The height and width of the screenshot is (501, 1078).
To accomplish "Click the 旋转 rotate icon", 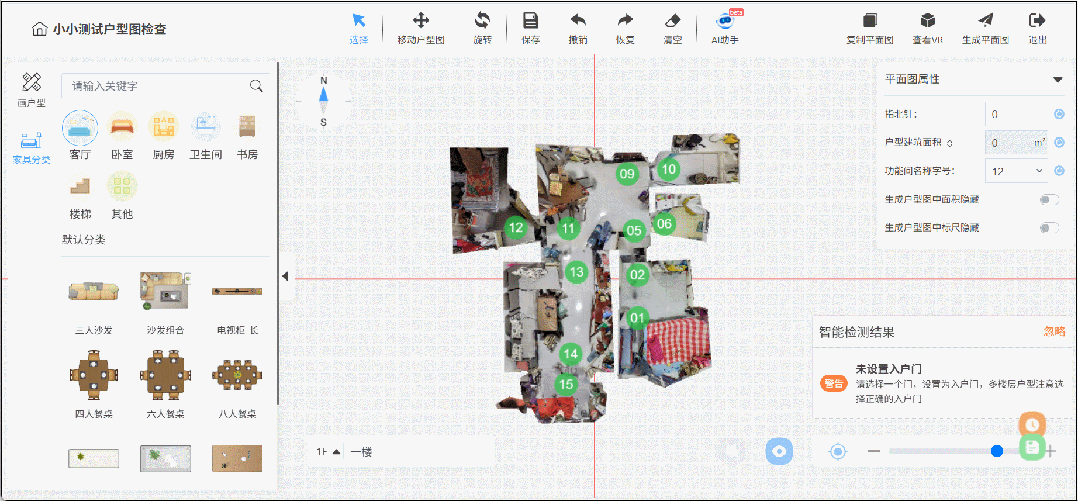I will click(482, 21).
